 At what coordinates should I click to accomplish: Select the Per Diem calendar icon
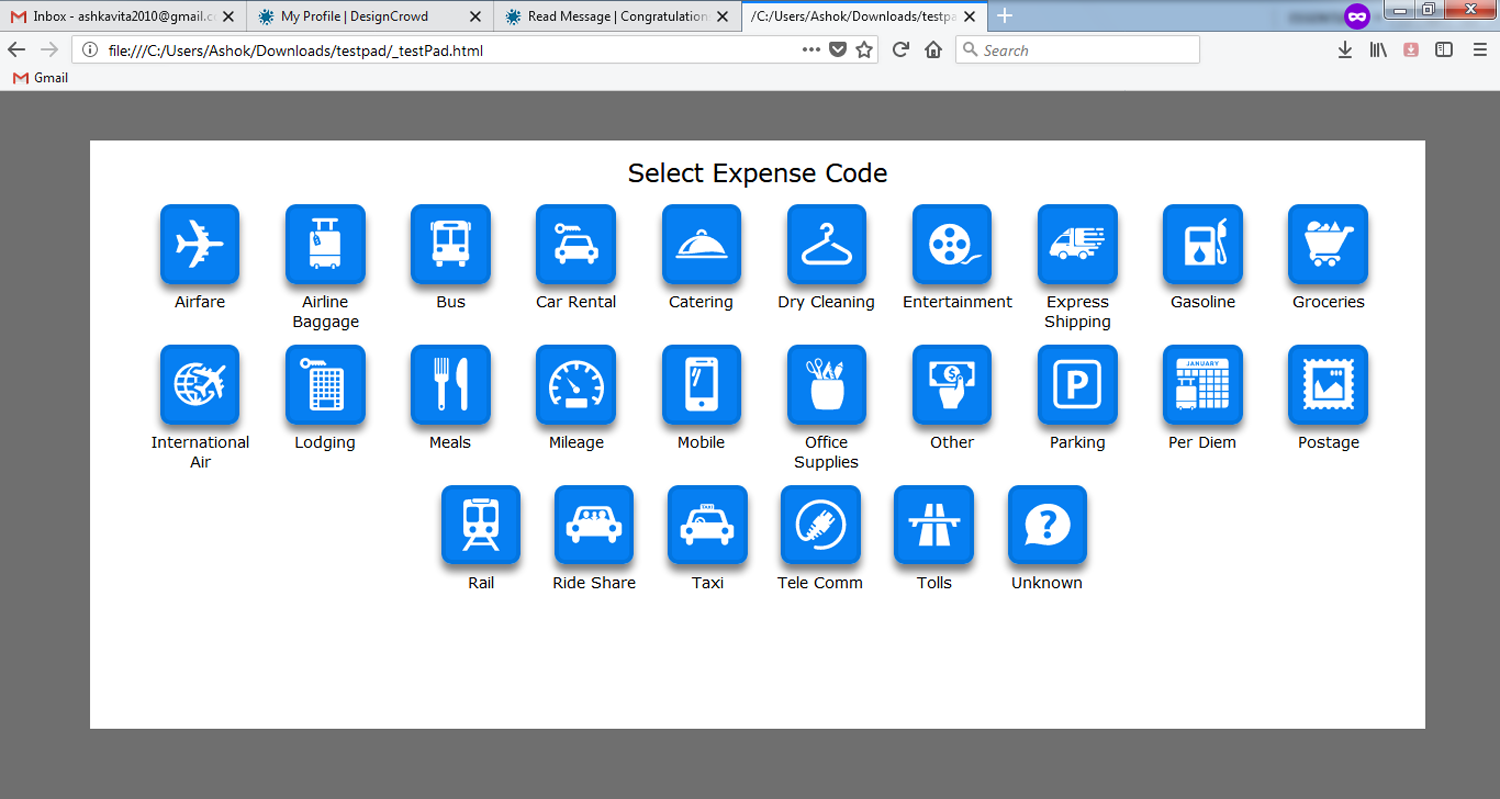1202,385
